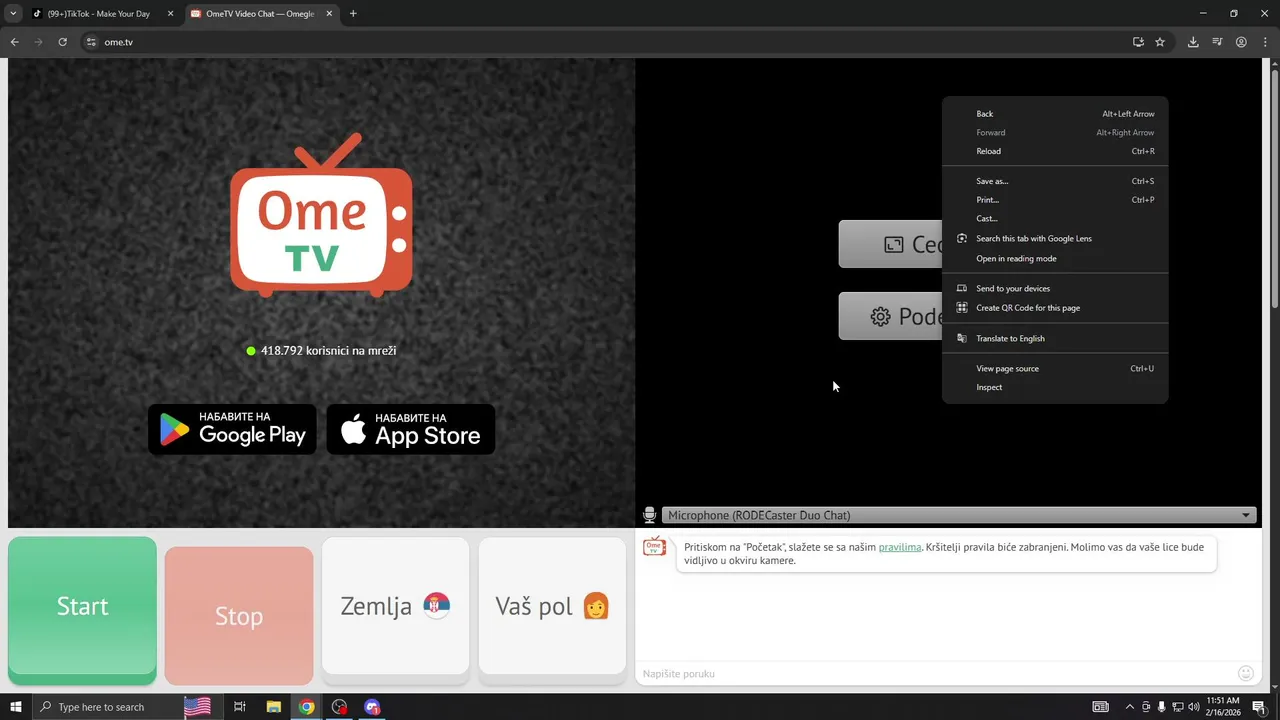Click the US flag icon in taskbar
The image size is (1280, 720).
[x=197, y=707]
